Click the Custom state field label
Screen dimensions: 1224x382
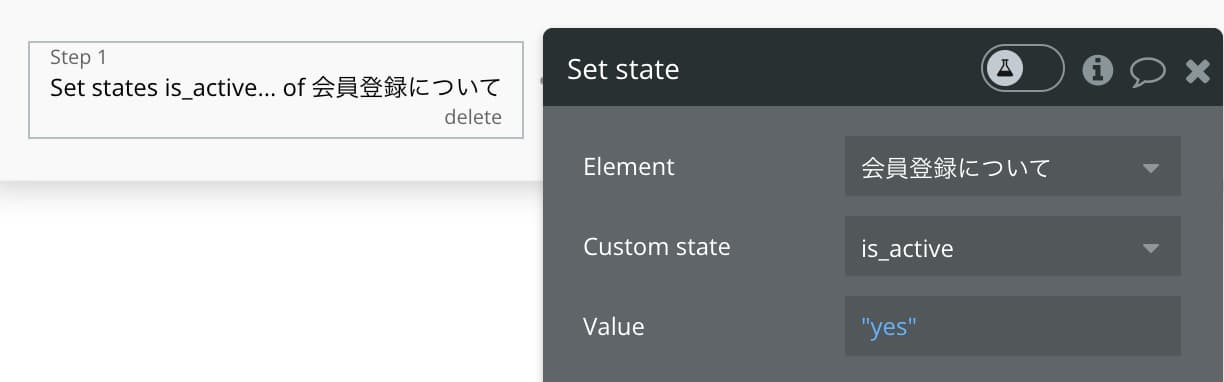pos(657,246)
